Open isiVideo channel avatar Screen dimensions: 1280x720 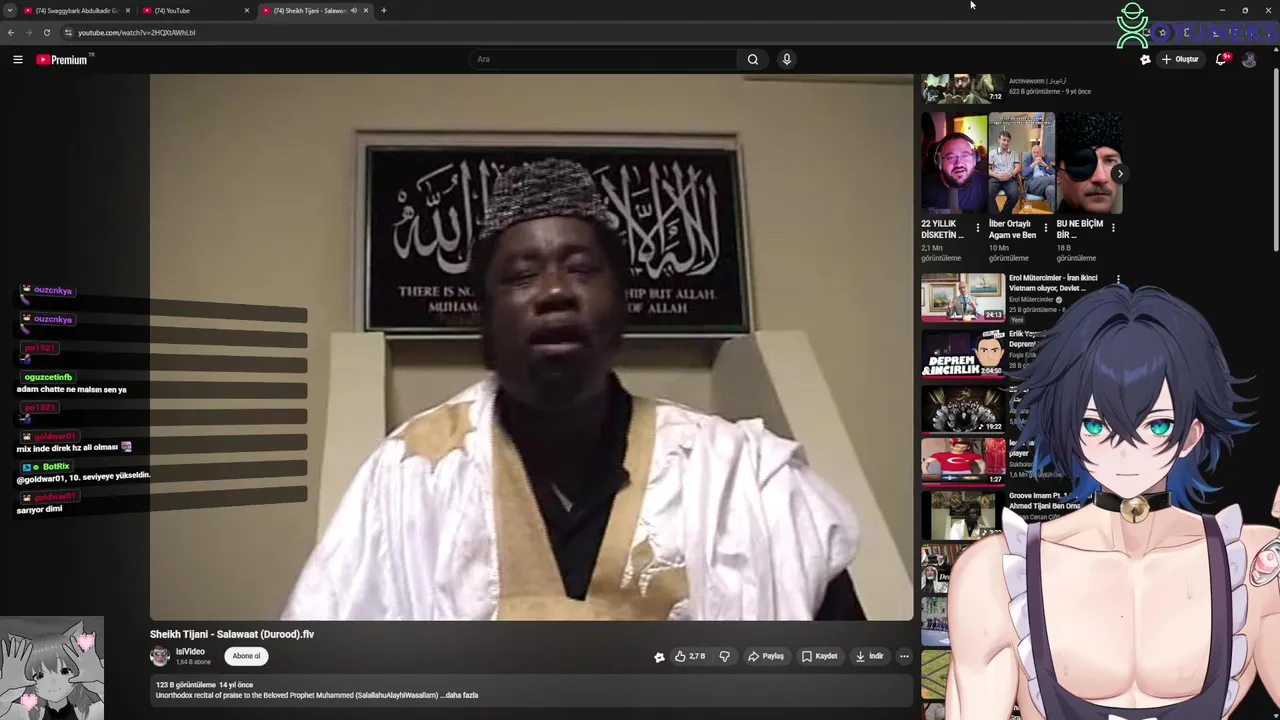pos(159,656)
